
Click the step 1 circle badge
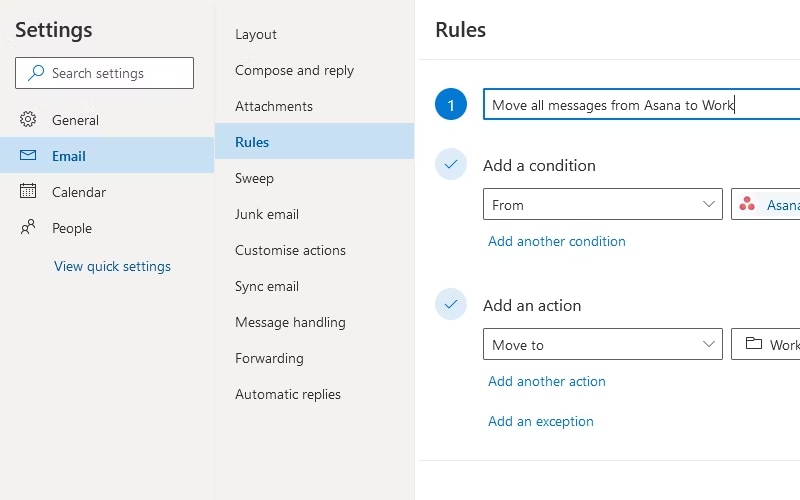(x=451, y=105)
